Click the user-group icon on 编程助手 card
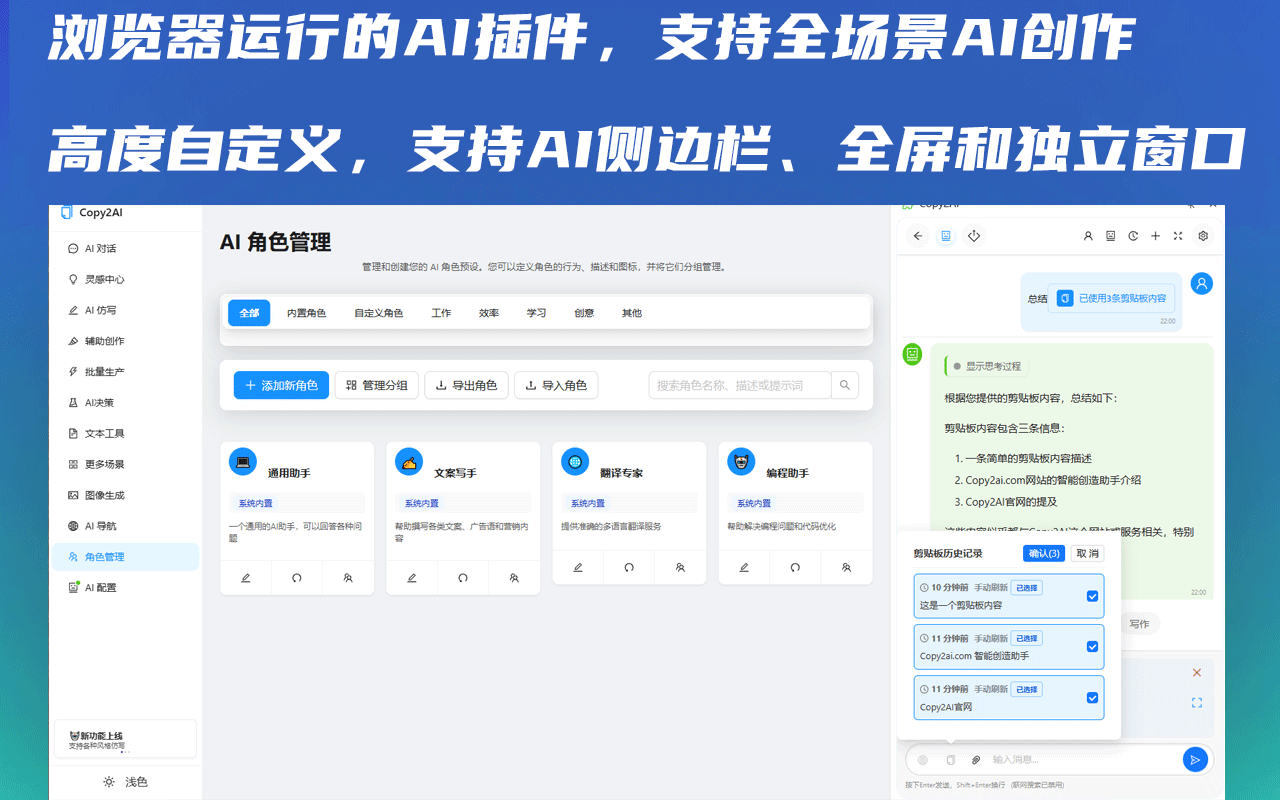Image resolution: width=1280 pixels, height=800 pixels. (x=846, y=567)
